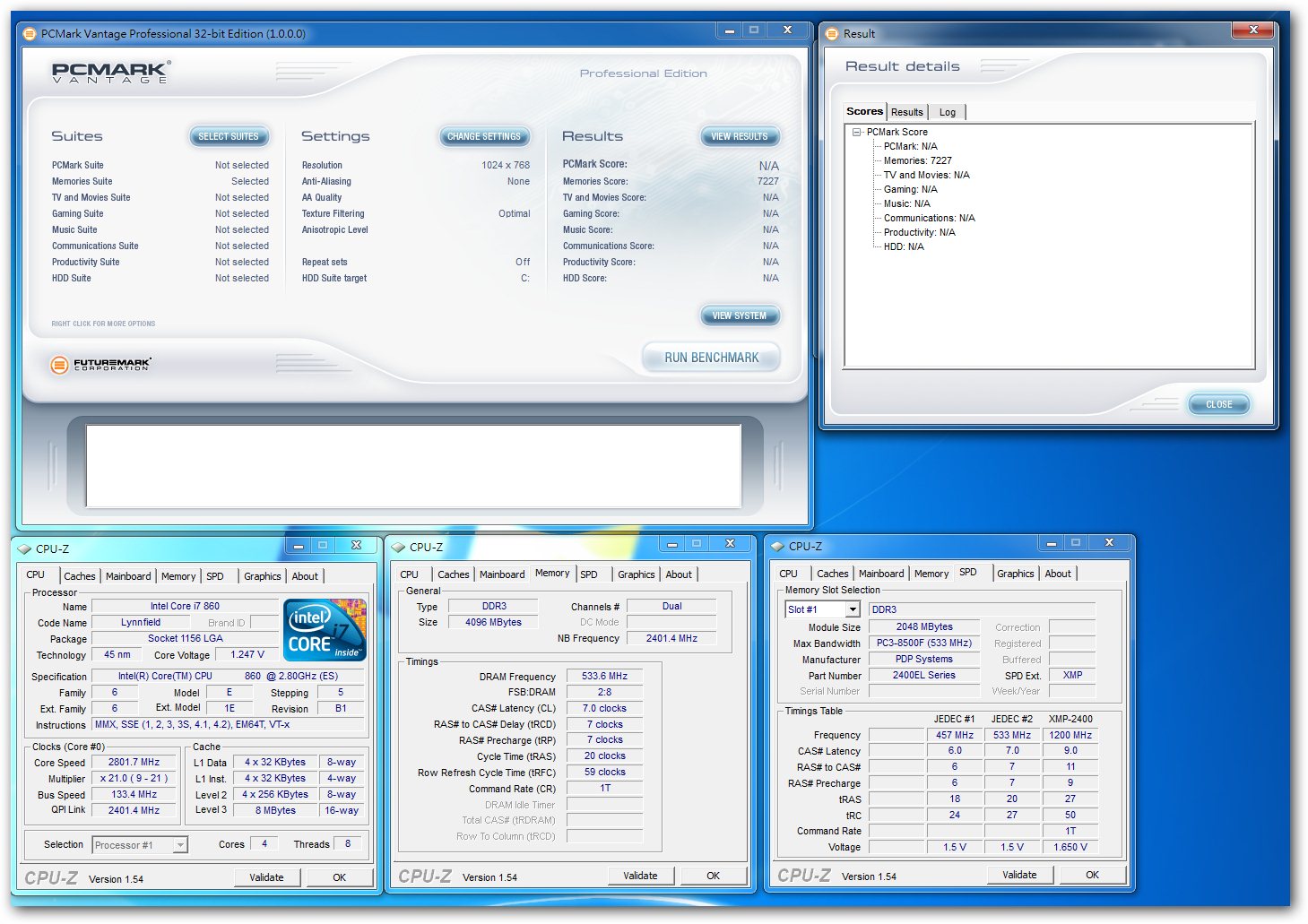Click the PCMark Vantage title bar icon
Screen dimensions: 1308x924
click(x=30, y=34)
